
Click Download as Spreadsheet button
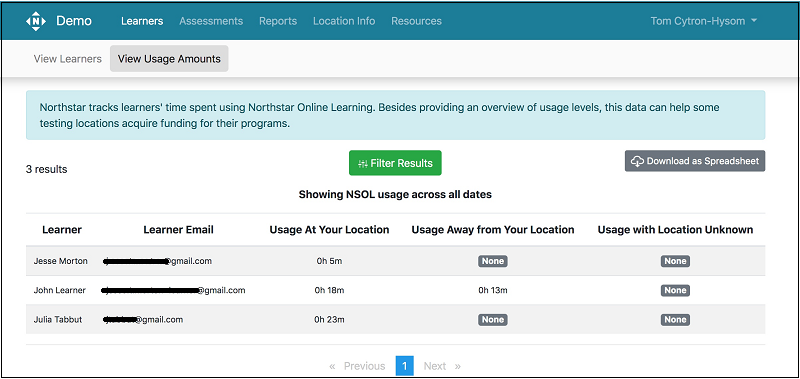click(695, 161)
